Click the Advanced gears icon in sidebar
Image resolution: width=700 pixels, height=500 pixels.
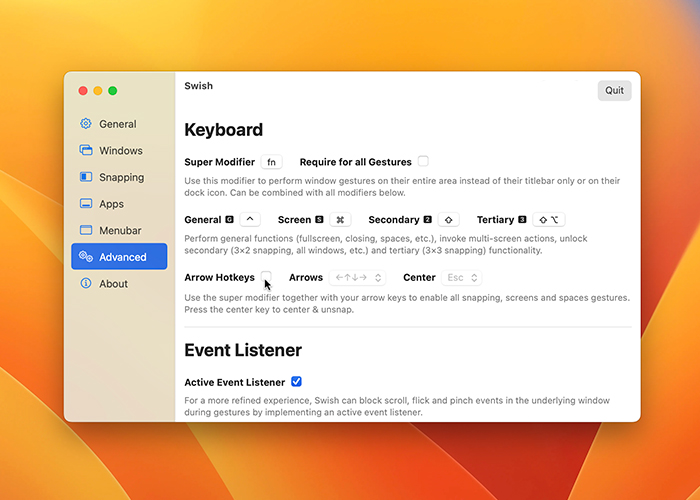point(86,257)
